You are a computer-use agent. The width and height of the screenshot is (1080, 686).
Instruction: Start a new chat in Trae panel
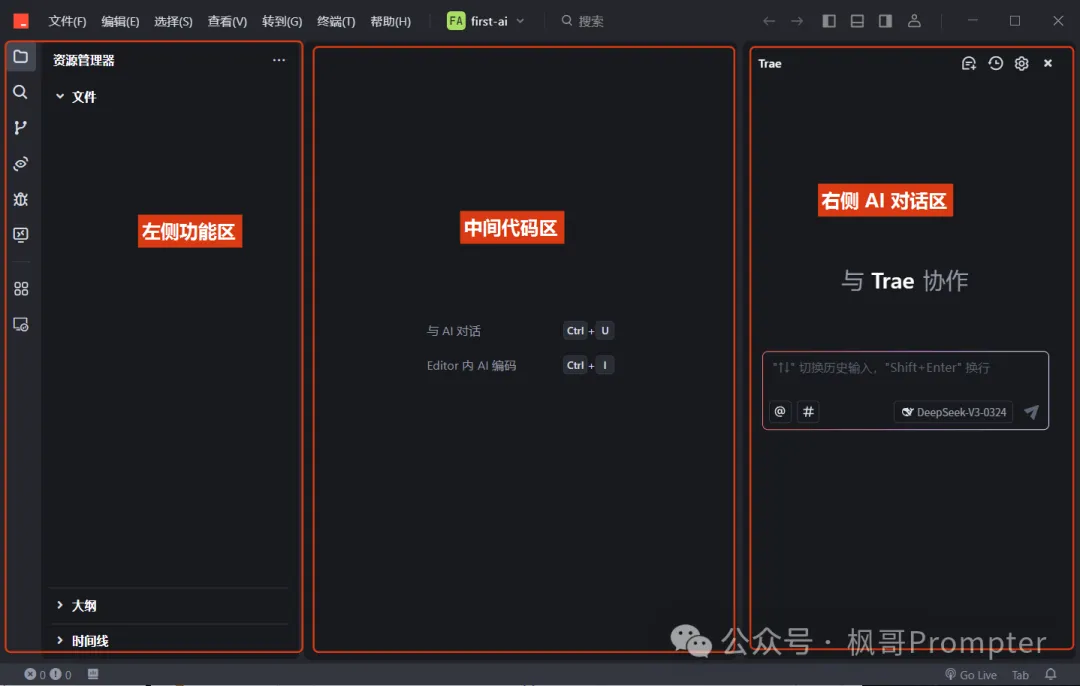[968, 63]
